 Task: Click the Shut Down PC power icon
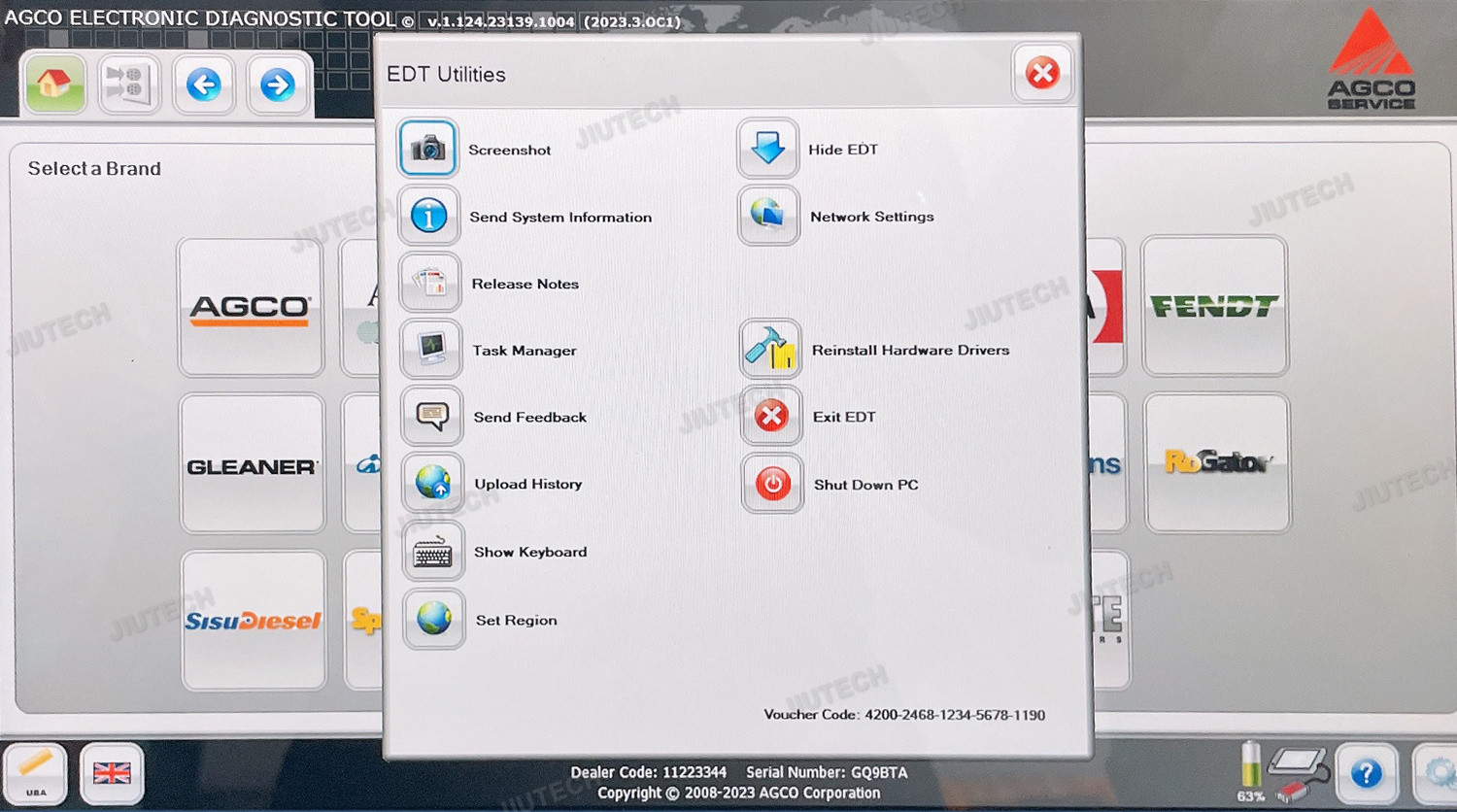point(772,484)
